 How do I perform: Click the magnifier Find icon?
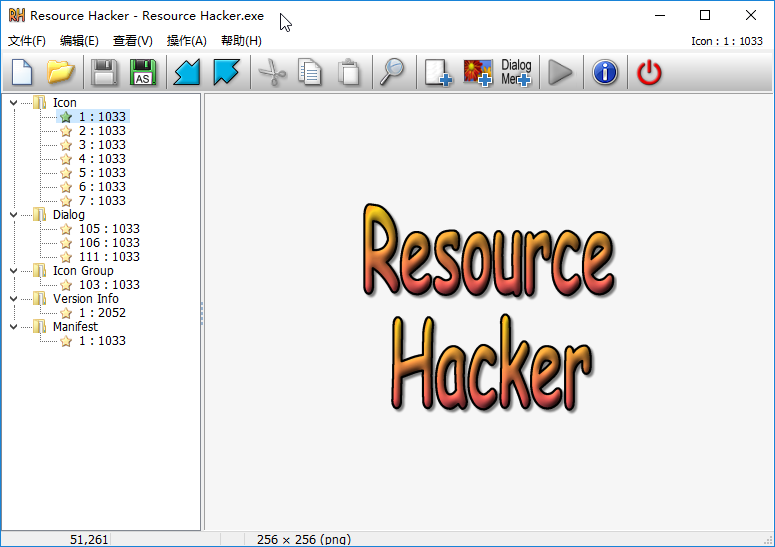390,73
